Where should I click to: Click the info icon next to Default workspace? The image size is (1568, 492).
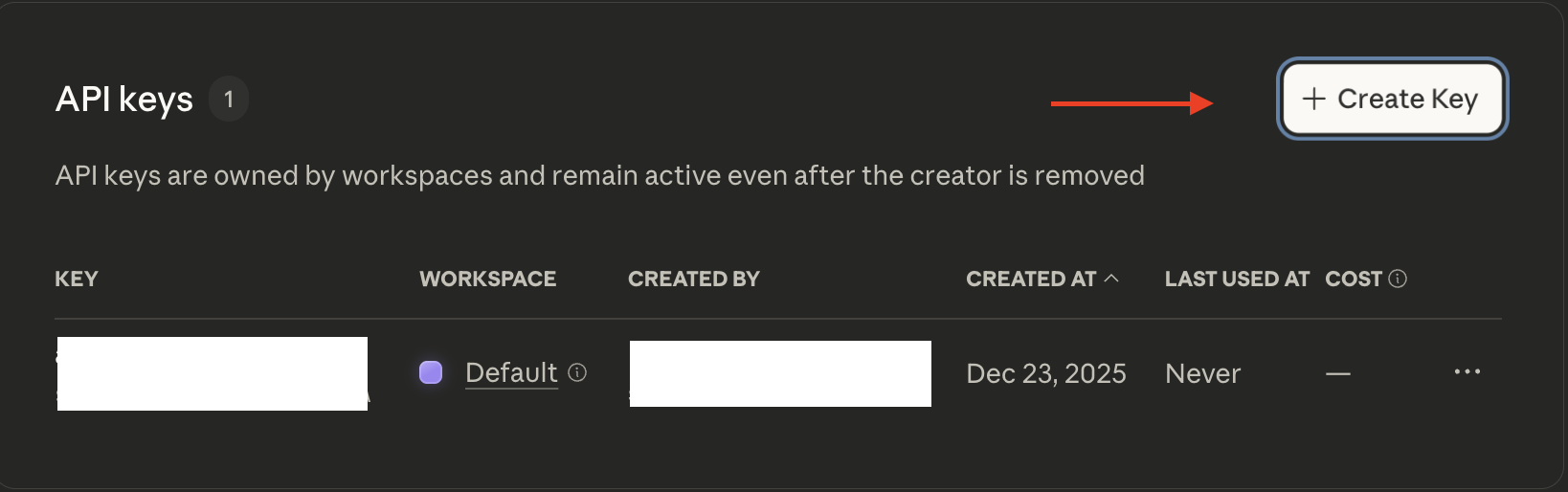pos(577,372)
